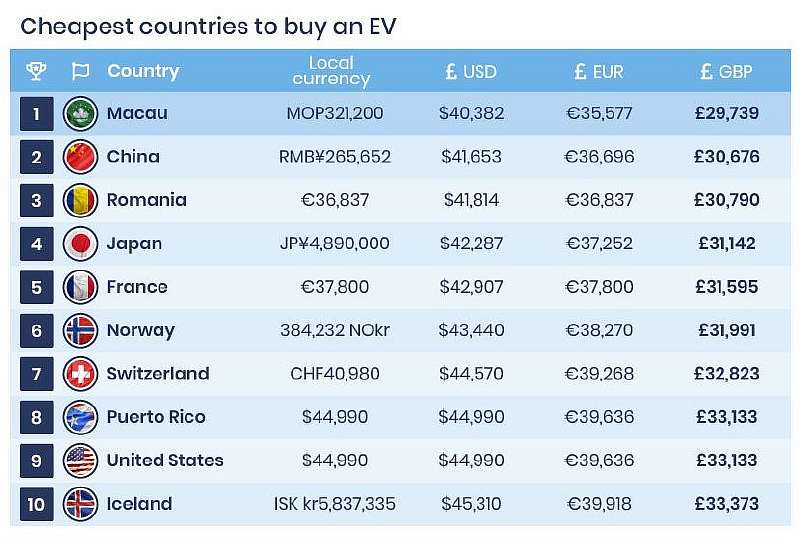Select the Country column header
Screen dimensions: 800x542
tap(143, 71)
